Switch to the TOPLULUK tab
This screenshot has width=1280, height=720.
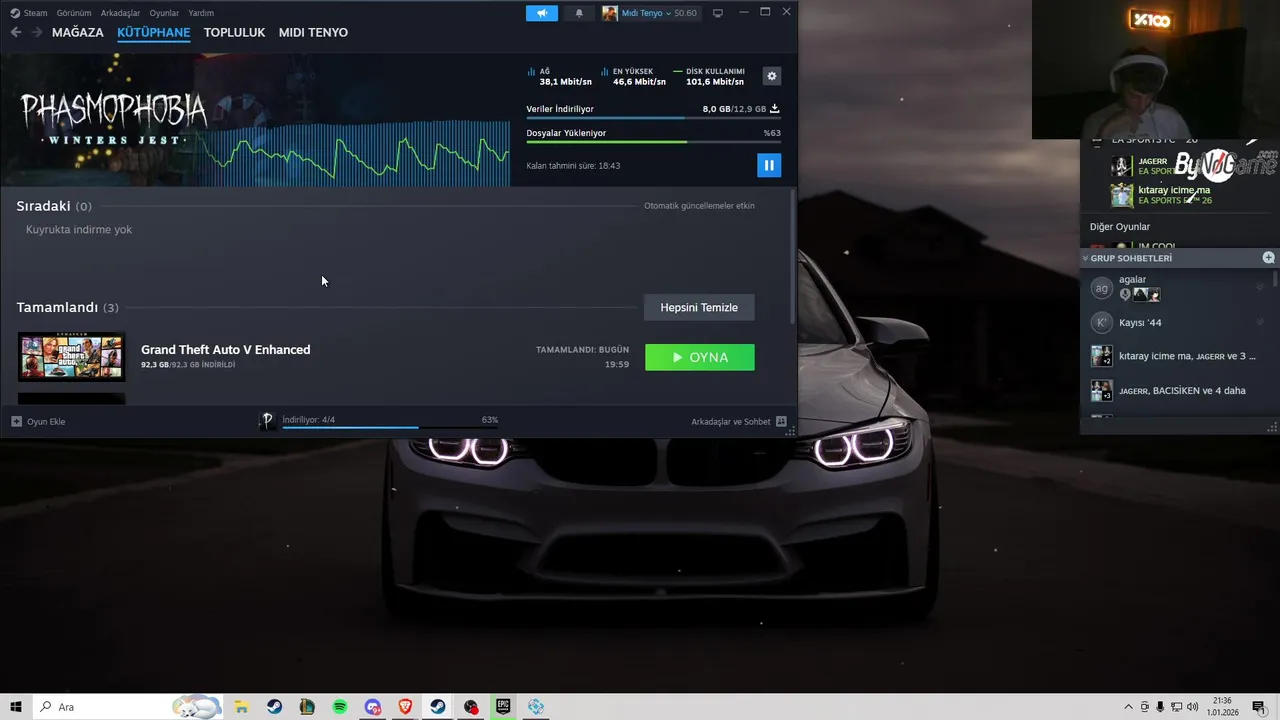234,32
